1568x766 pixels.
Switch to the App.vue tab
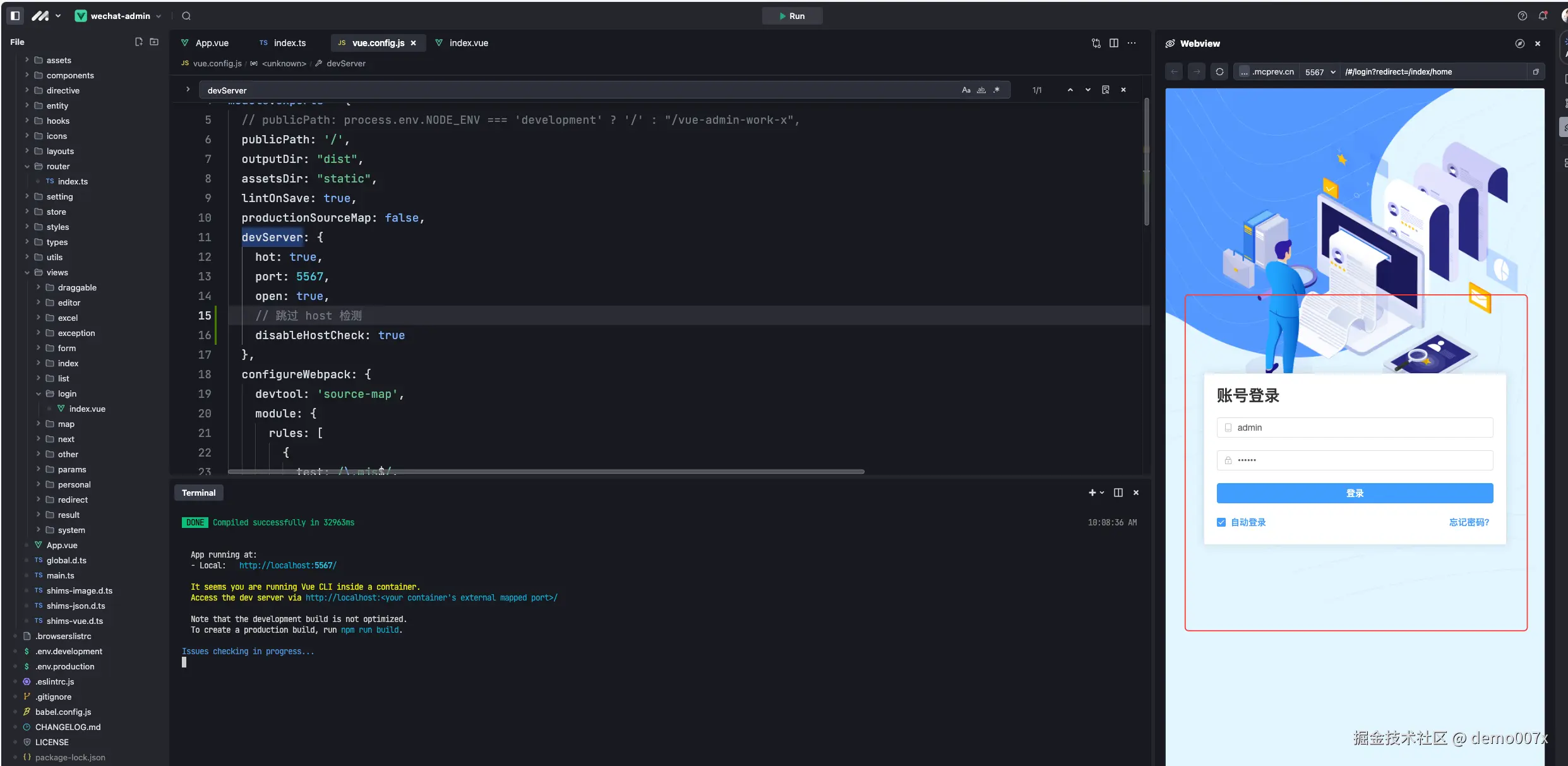coord(212,43)
